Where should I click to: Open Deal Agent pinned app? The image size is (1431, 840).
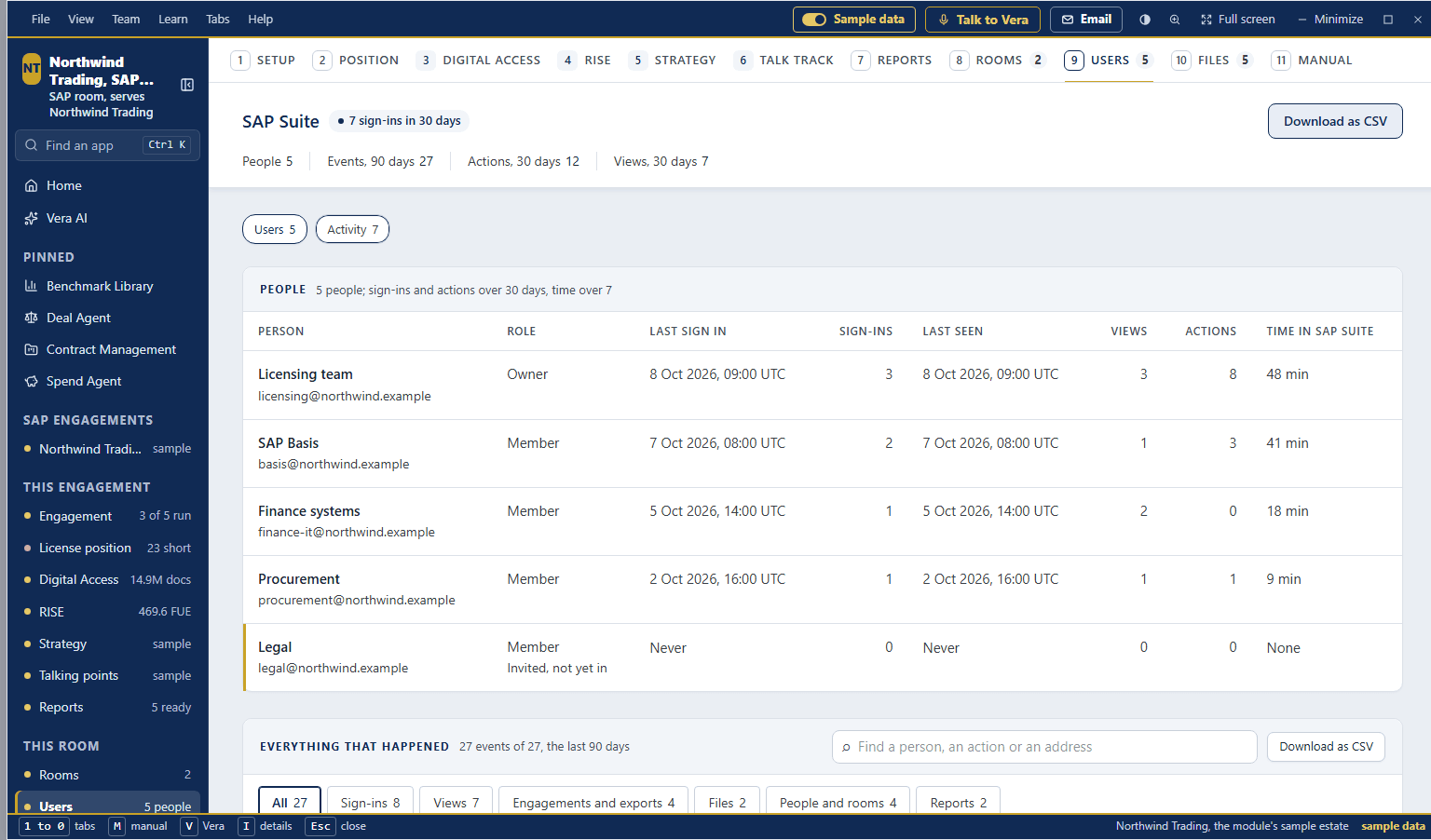pos(108,318)
